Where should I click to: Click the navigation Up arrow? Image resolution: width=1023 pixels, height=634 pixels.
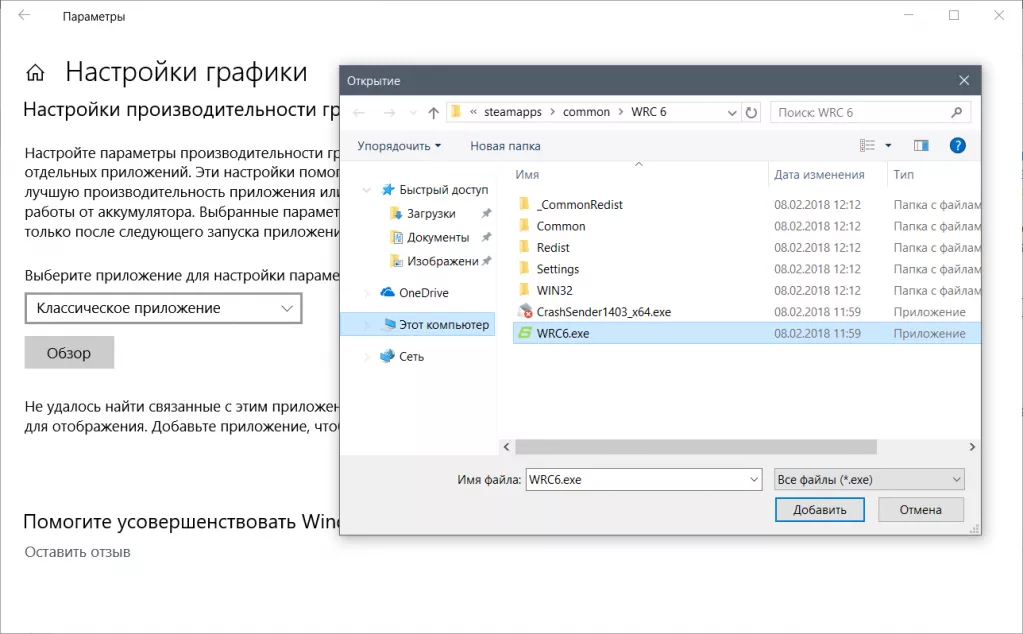[434, 112]
